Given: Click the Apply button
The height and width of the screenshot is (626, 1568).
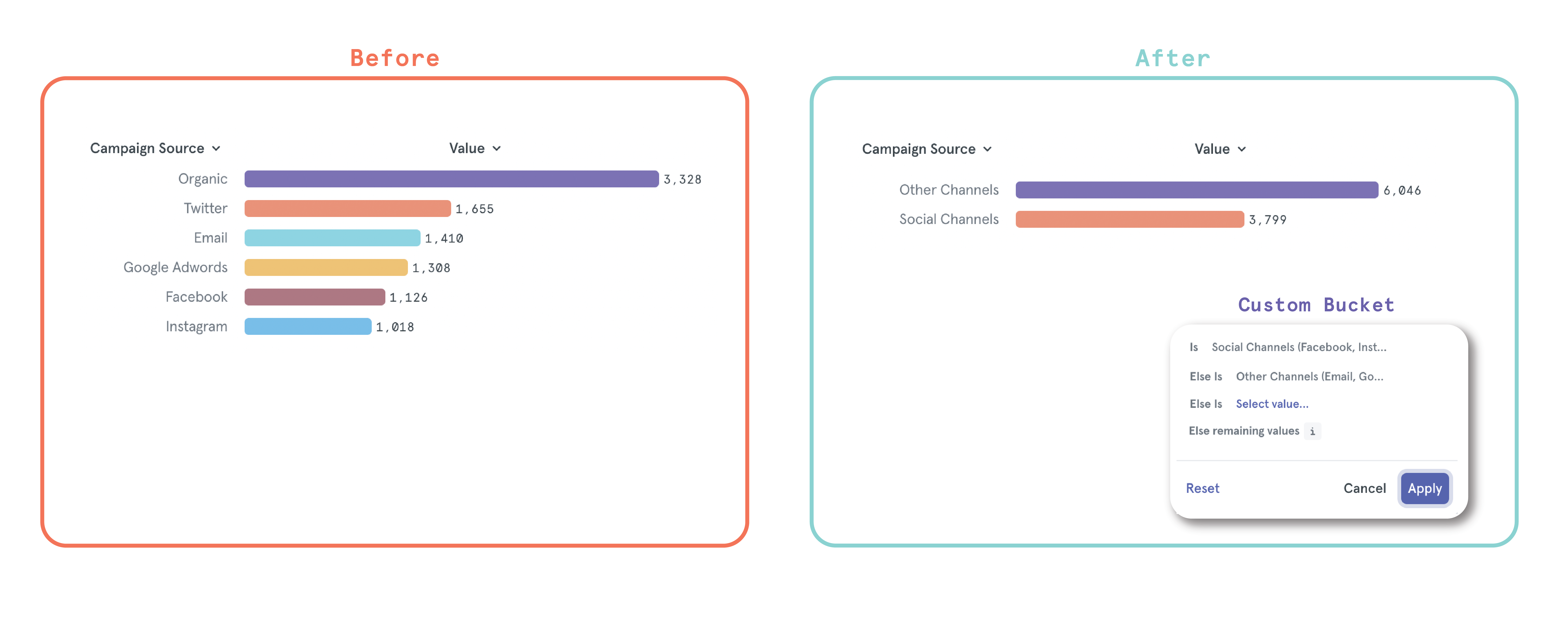Looking at the screenshot, I should [1424, 488].
